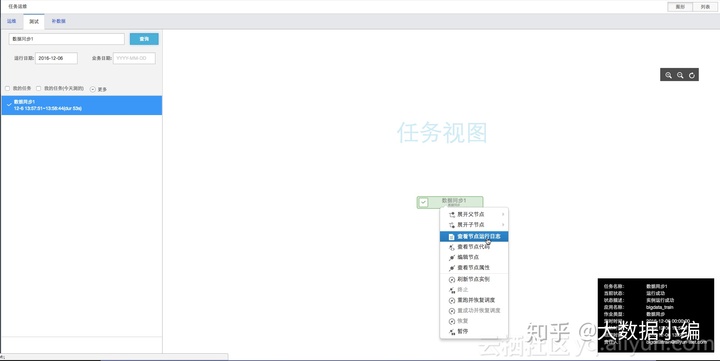Viewport: 720px width, 361px height.
Task: Click the circular reset-view arrow icon
Action: 692,75
